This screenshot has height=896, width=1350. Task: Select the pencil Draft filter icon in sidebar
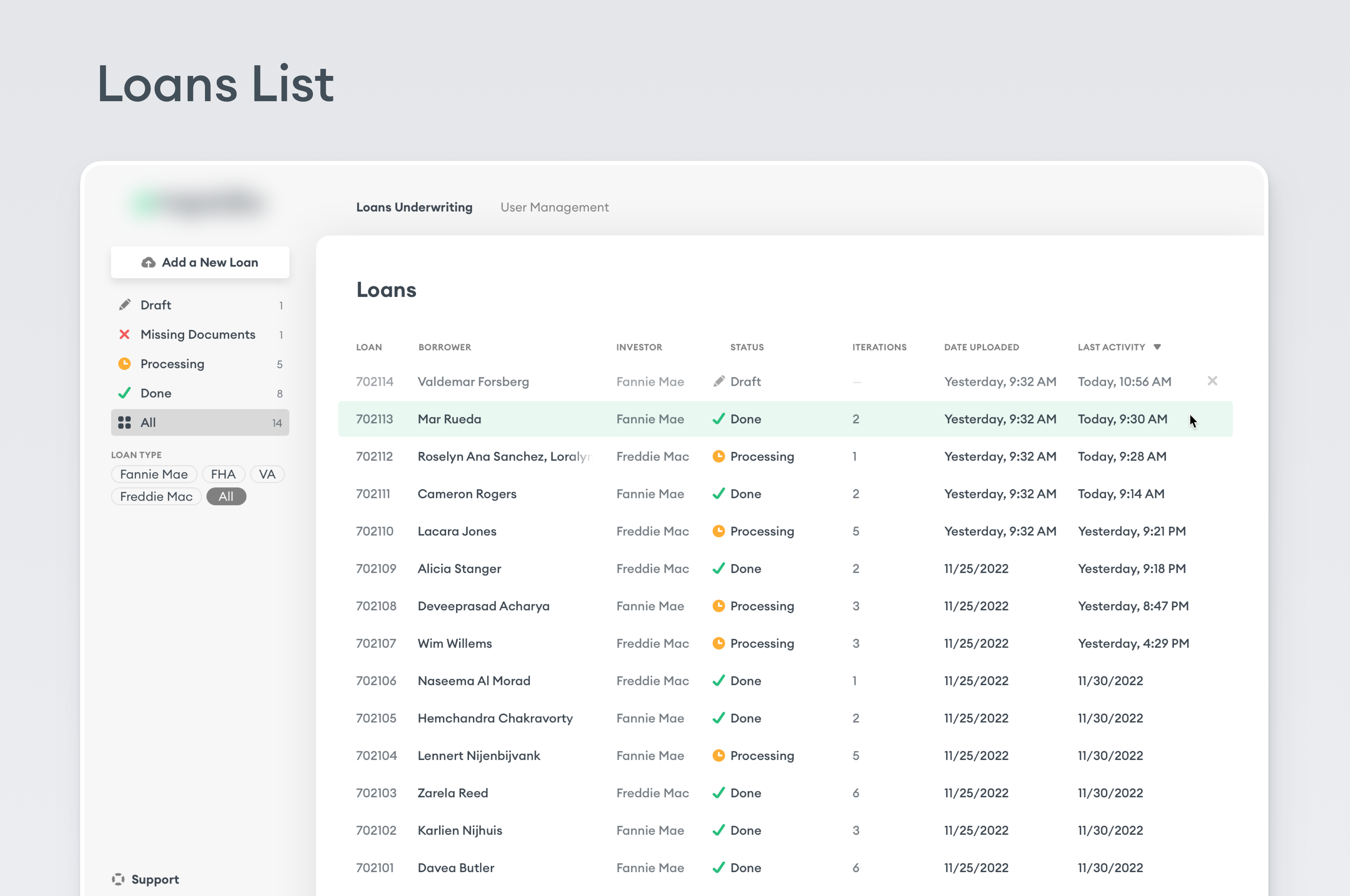(x=125, y=305)
